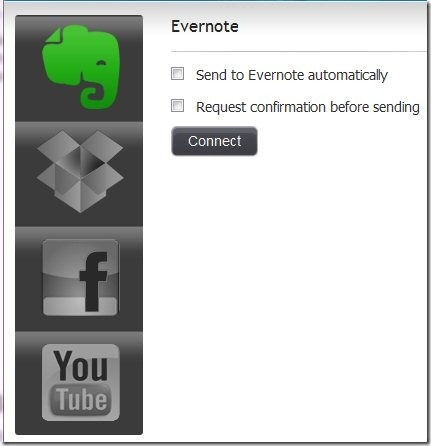Click the "Request confirmation before sending" label text
Viewport: 431px width, 446px height.
pyautogui.click(x=308, y=107)
